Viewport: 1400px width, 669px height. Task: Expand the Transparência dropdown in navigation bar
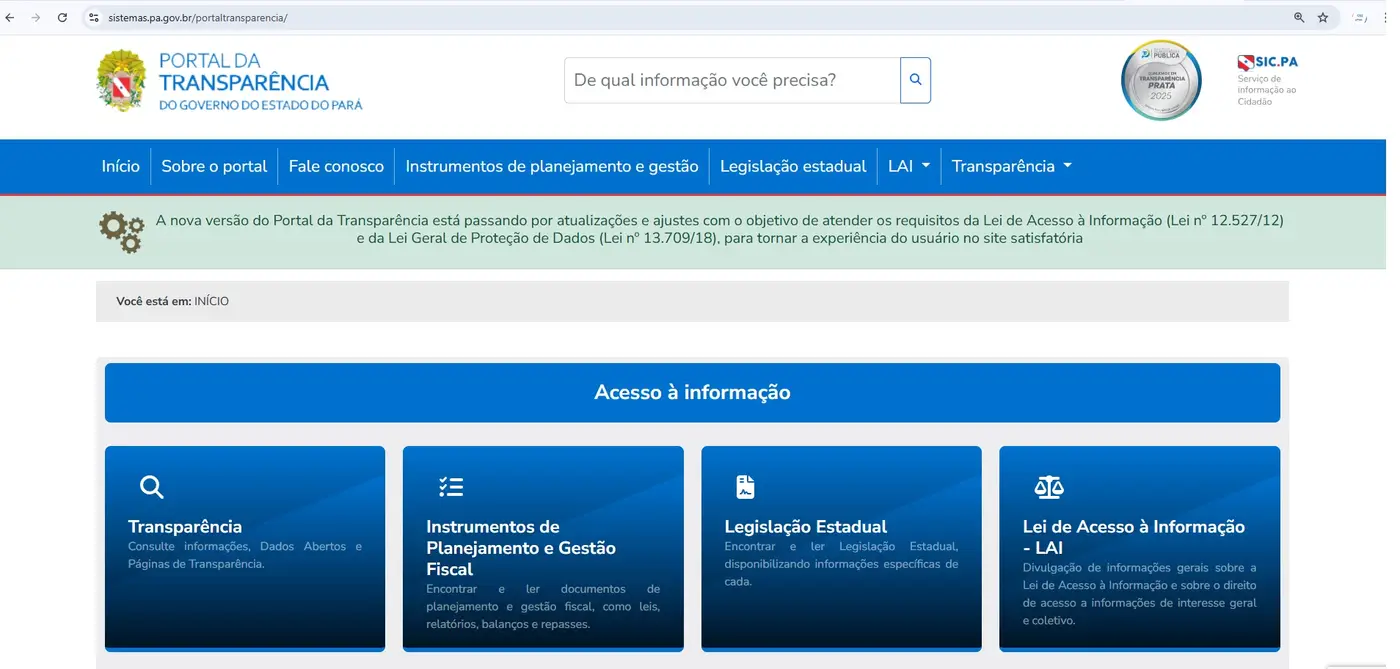coord(1011,166)
